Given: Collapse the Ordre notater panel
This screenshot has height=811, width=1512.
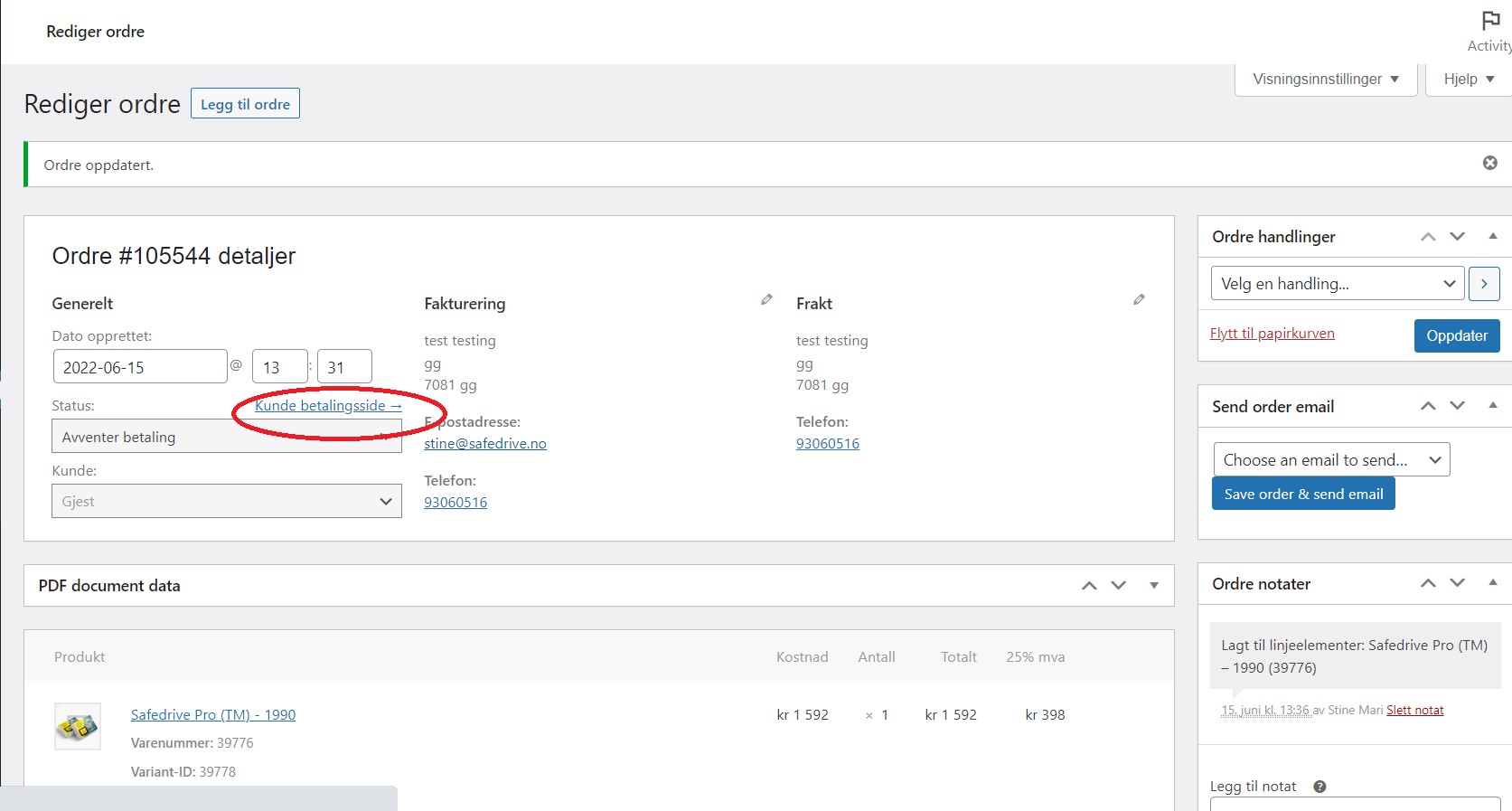Looking at the screenshot, I should pyautogui.click(x=1493, y=583).
